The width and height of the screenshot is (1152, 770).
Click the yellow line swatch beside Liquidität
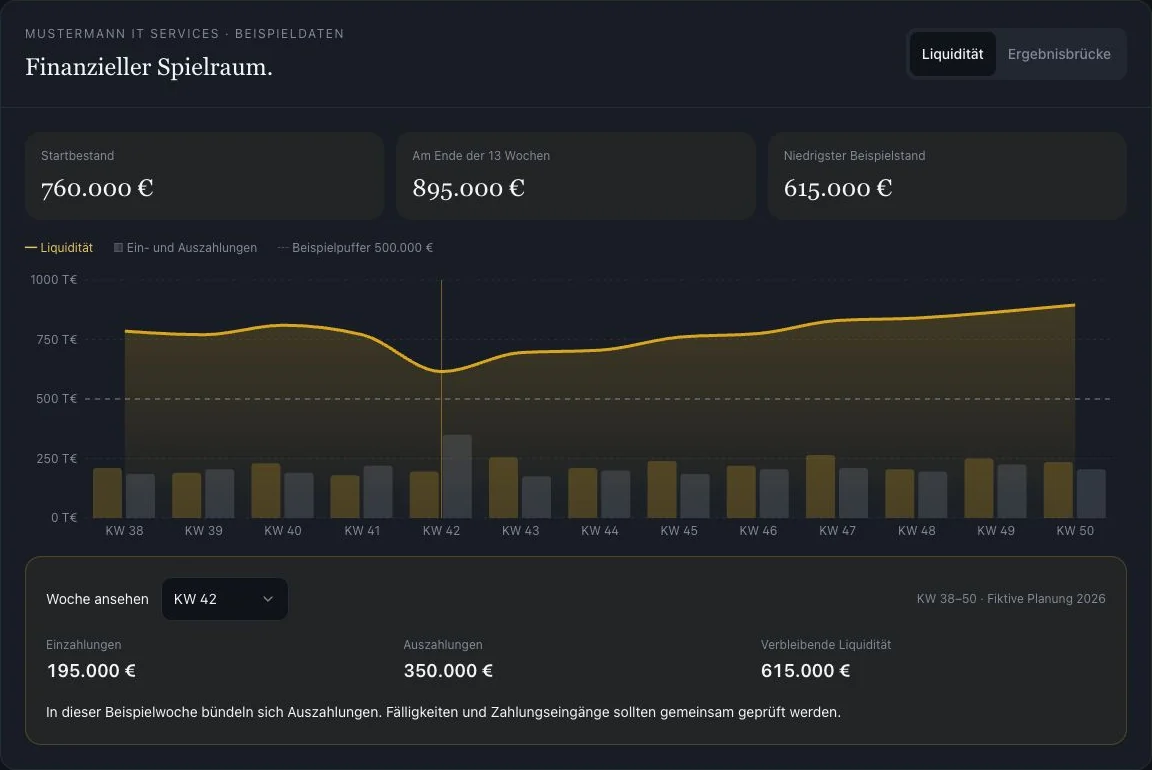(x=31, y=248)
